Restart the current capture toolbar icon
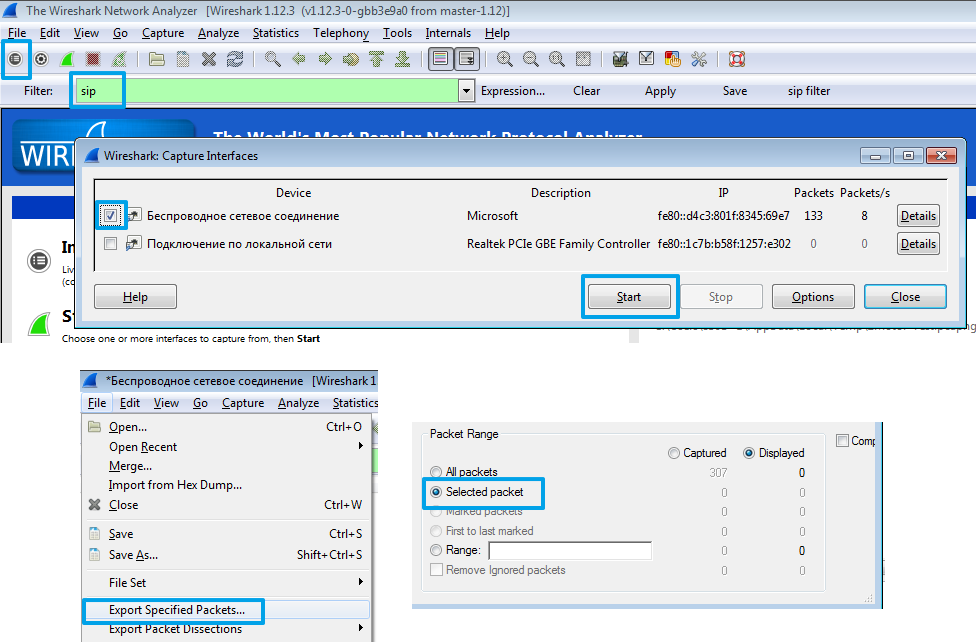976x642 pixels. 119,59
